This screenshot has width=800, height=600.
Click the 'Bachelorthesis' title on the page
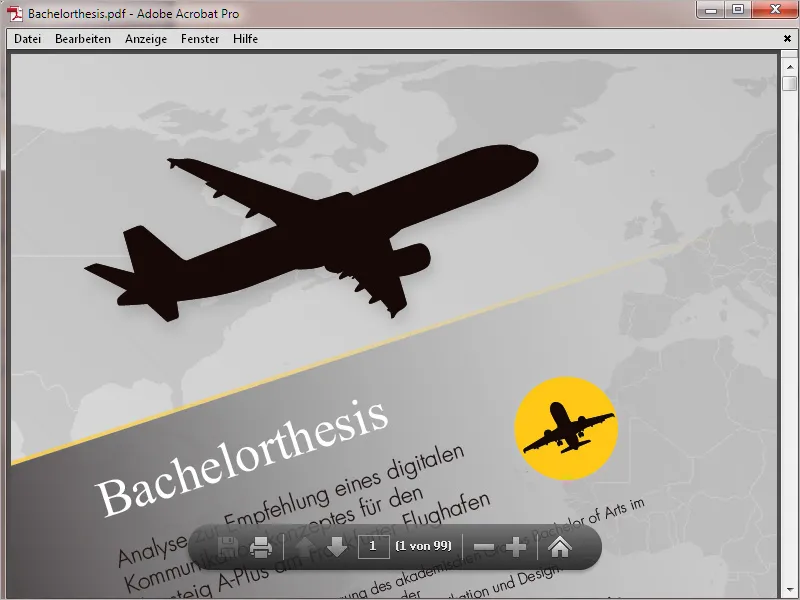[242, 458]
